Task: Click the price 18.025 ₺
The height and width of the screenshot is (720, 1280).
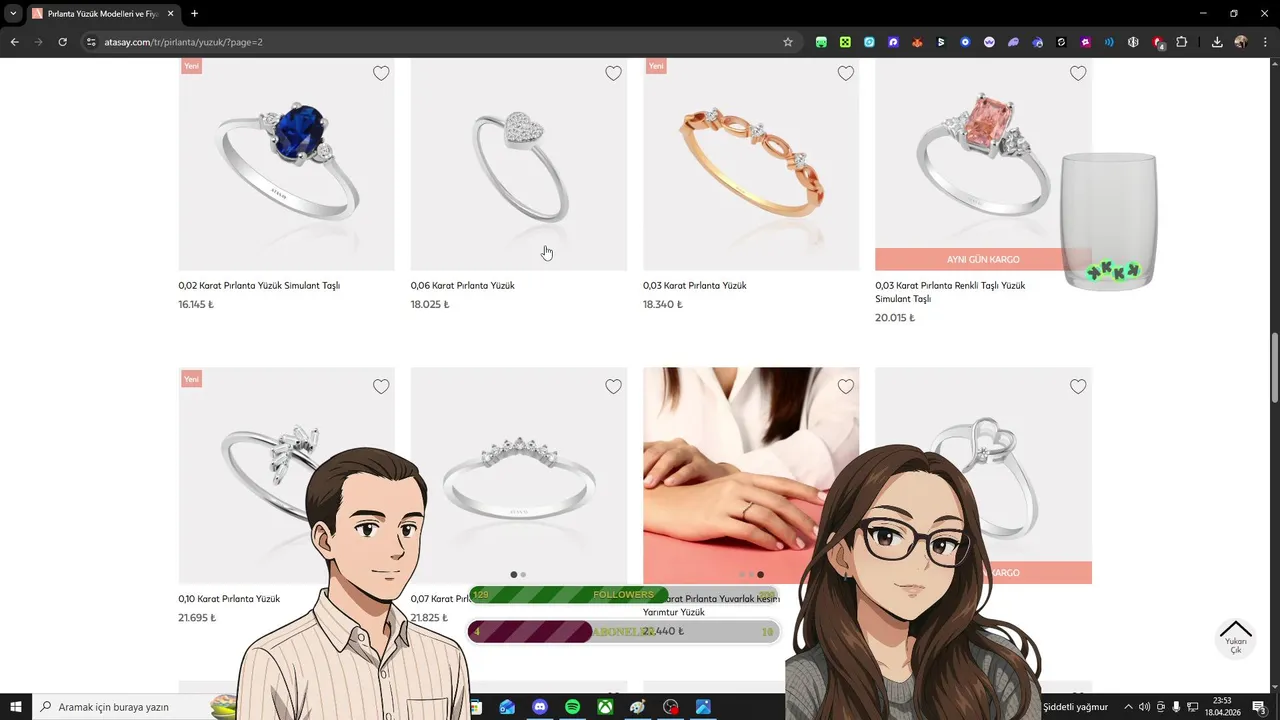Action: [430, 305]
